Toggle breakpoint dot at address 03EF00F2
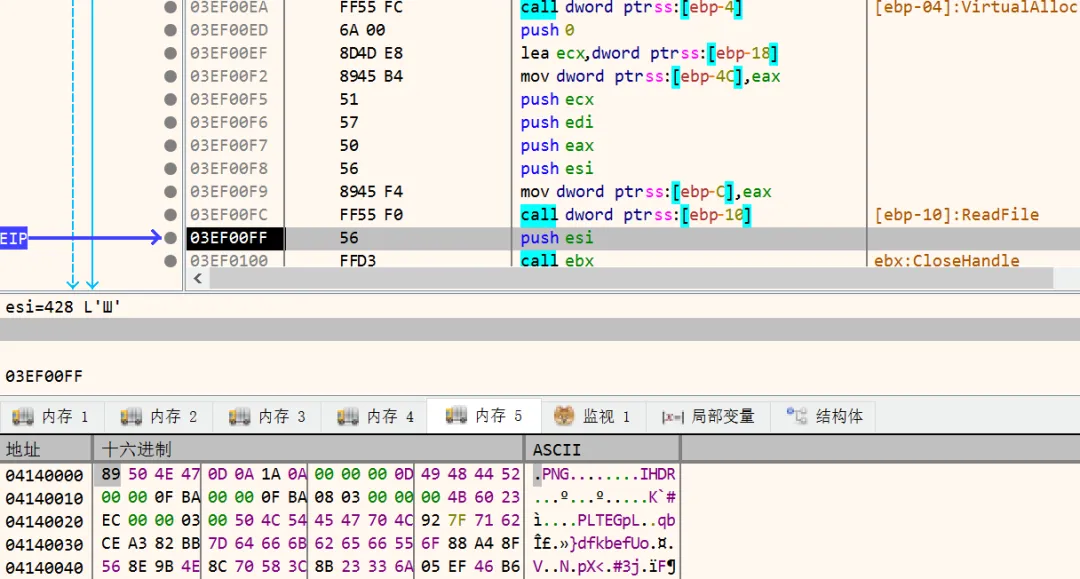This screenshot has width=1080, height=579. [x=170, y=76]
